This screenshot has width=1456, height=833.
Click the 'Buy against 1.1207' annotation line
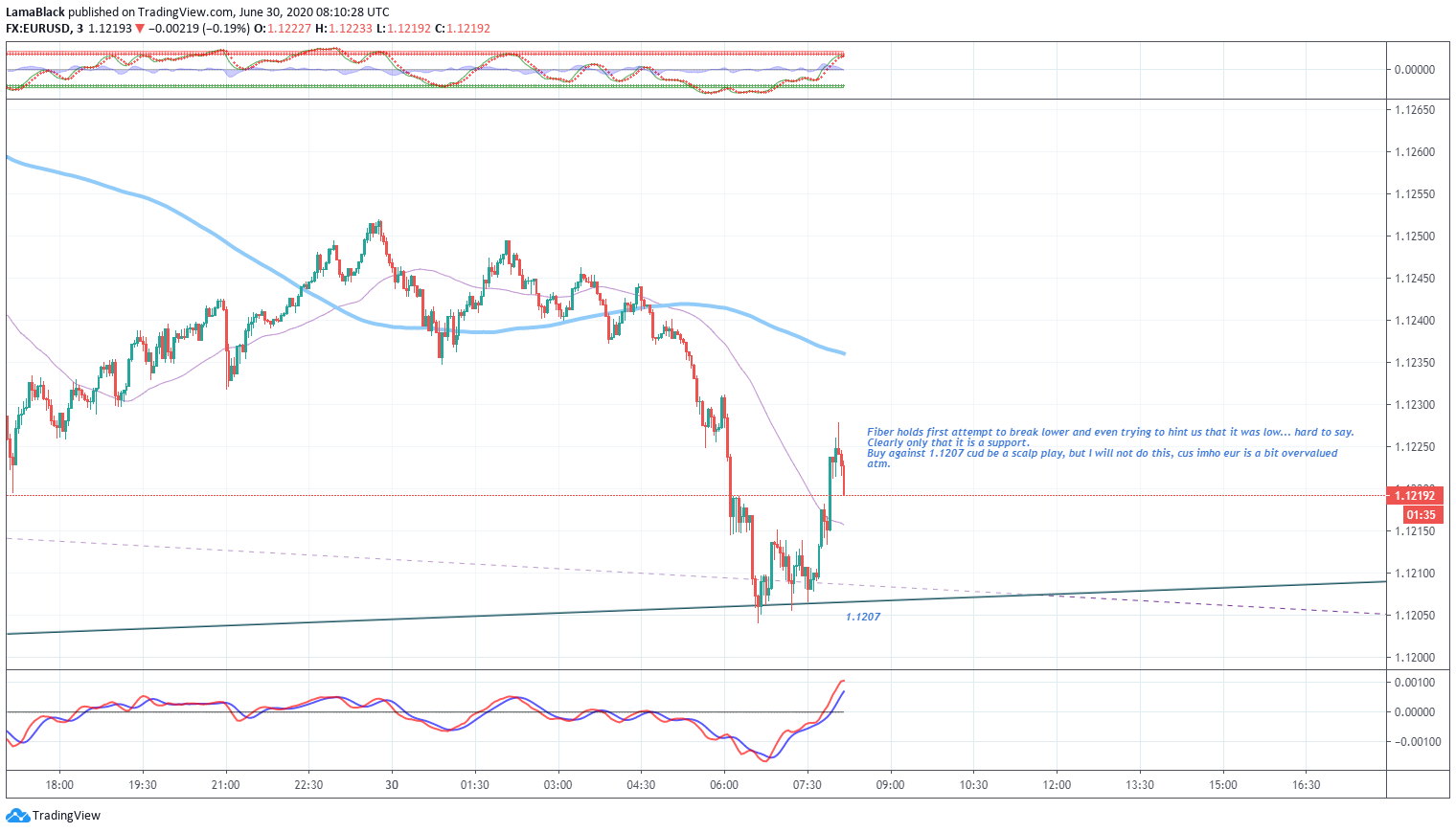click(x=1103, y=453)
